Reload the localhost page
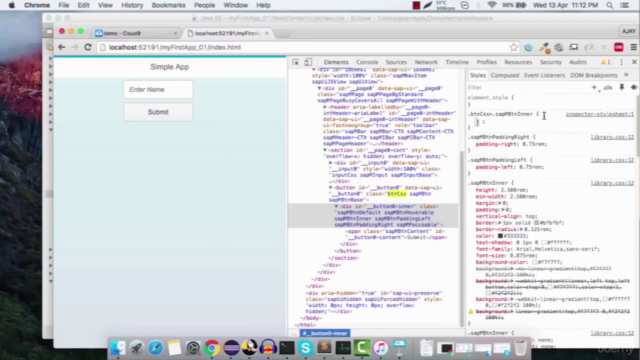This screenshot has width=640, height=360. [88, 47]
